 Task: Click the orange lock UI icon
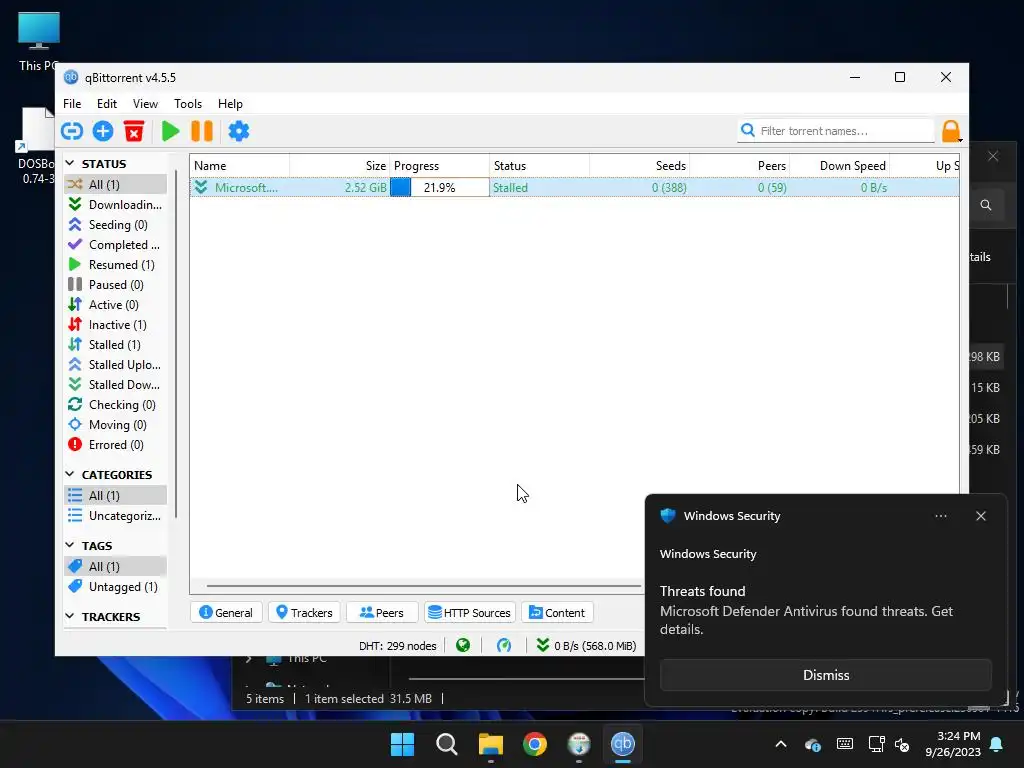(x=951, y=131)
